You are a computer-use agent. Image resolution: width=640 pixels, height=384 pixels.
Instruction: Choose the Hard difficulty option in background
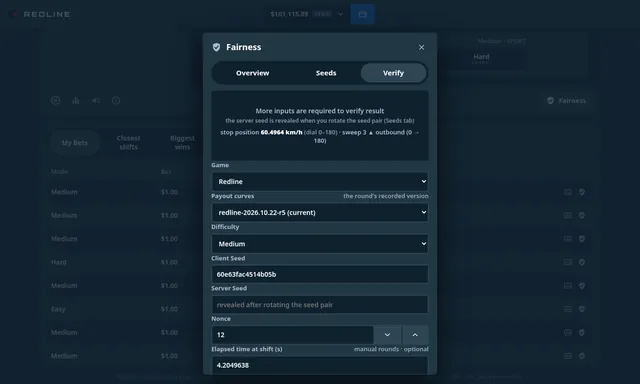(x=481, y=58)
